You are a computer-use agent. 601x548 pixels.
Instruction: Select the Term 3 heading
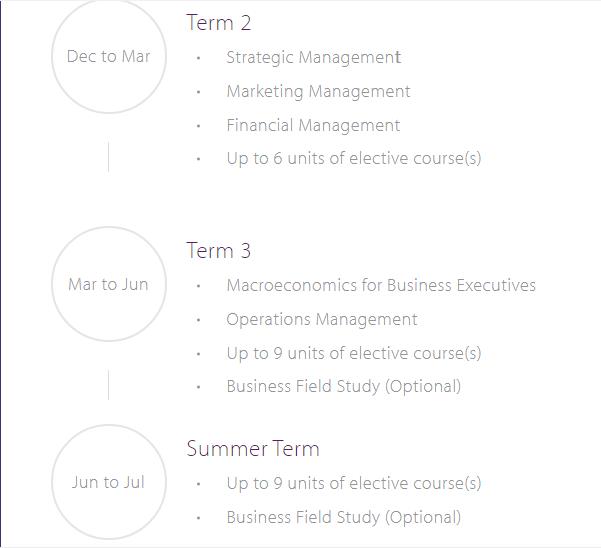(218, 251)
